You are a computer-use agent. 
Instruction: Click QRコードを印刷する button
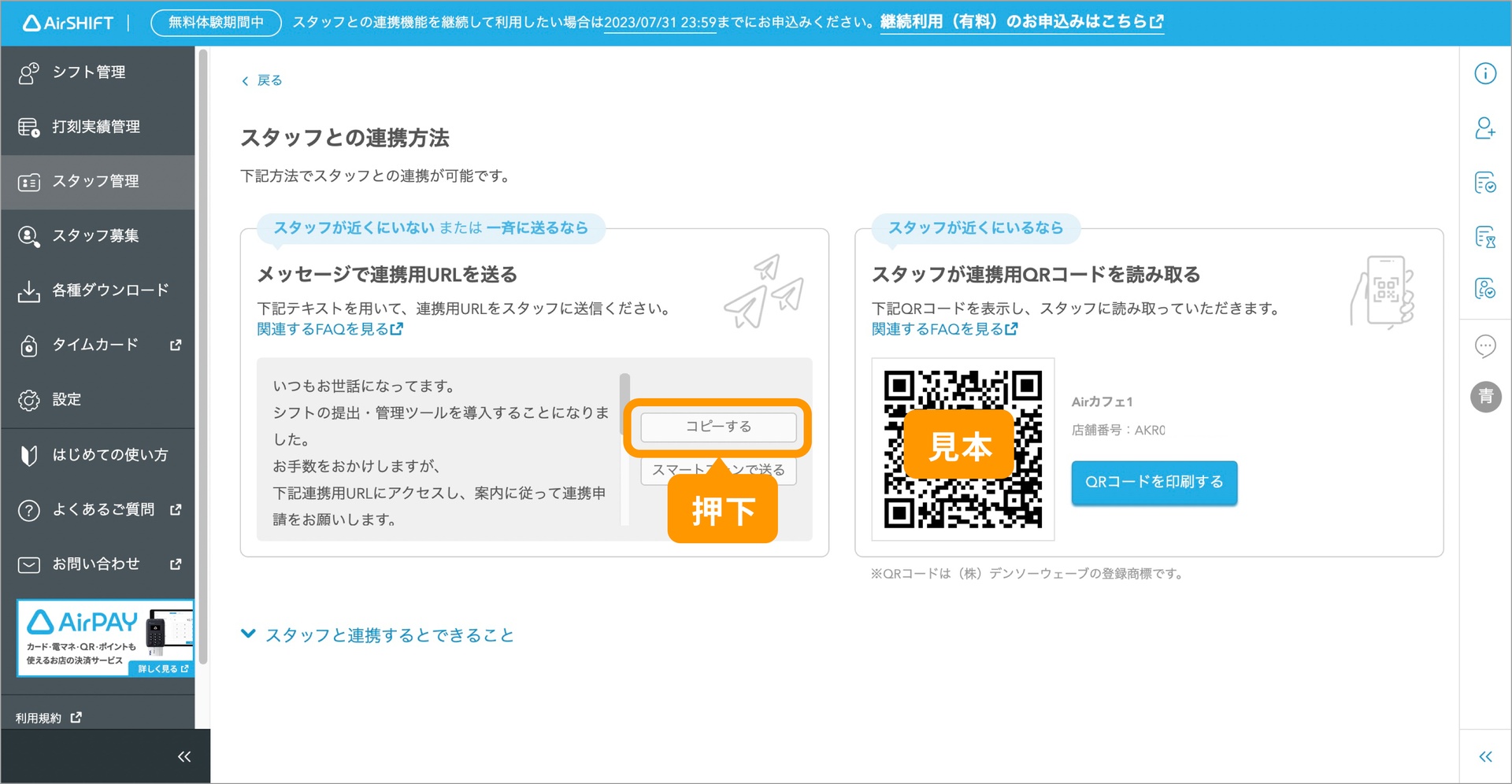(x=1154, y=483)
